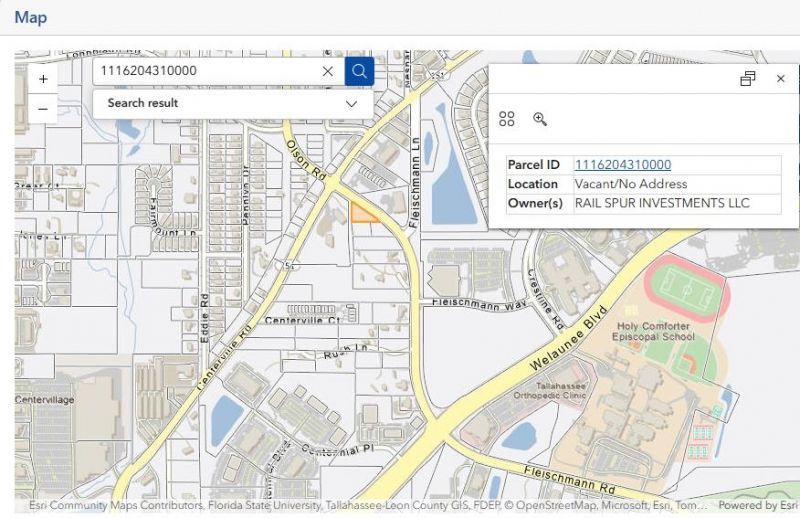Expand the Search result dropdown

tap(351, 103)
